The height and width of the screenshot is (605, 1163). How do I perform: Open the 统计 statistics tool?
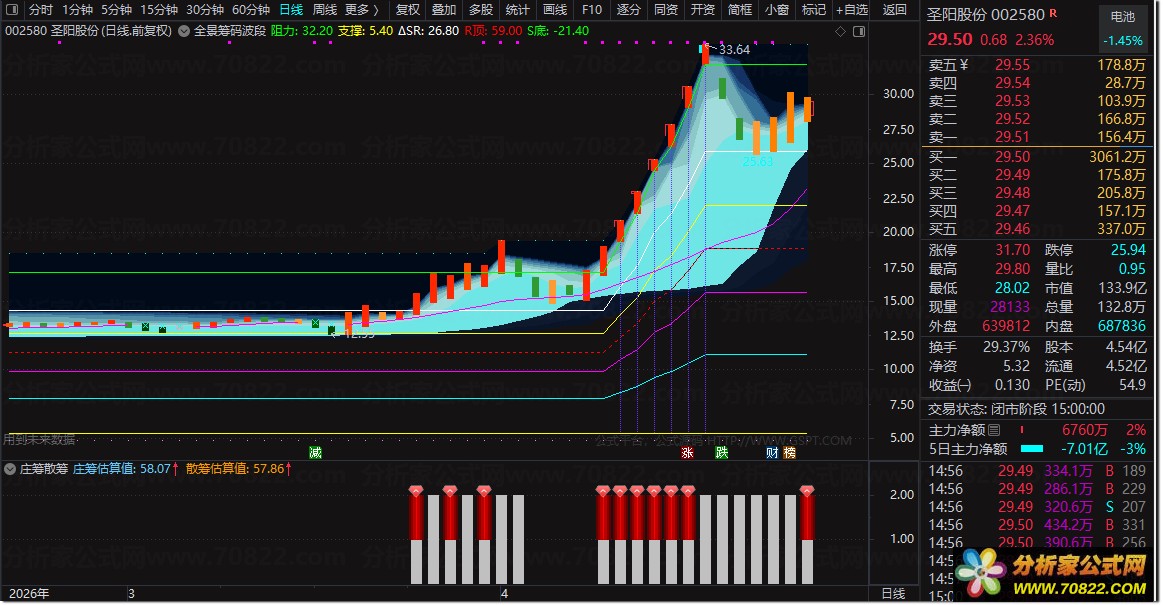518,10
